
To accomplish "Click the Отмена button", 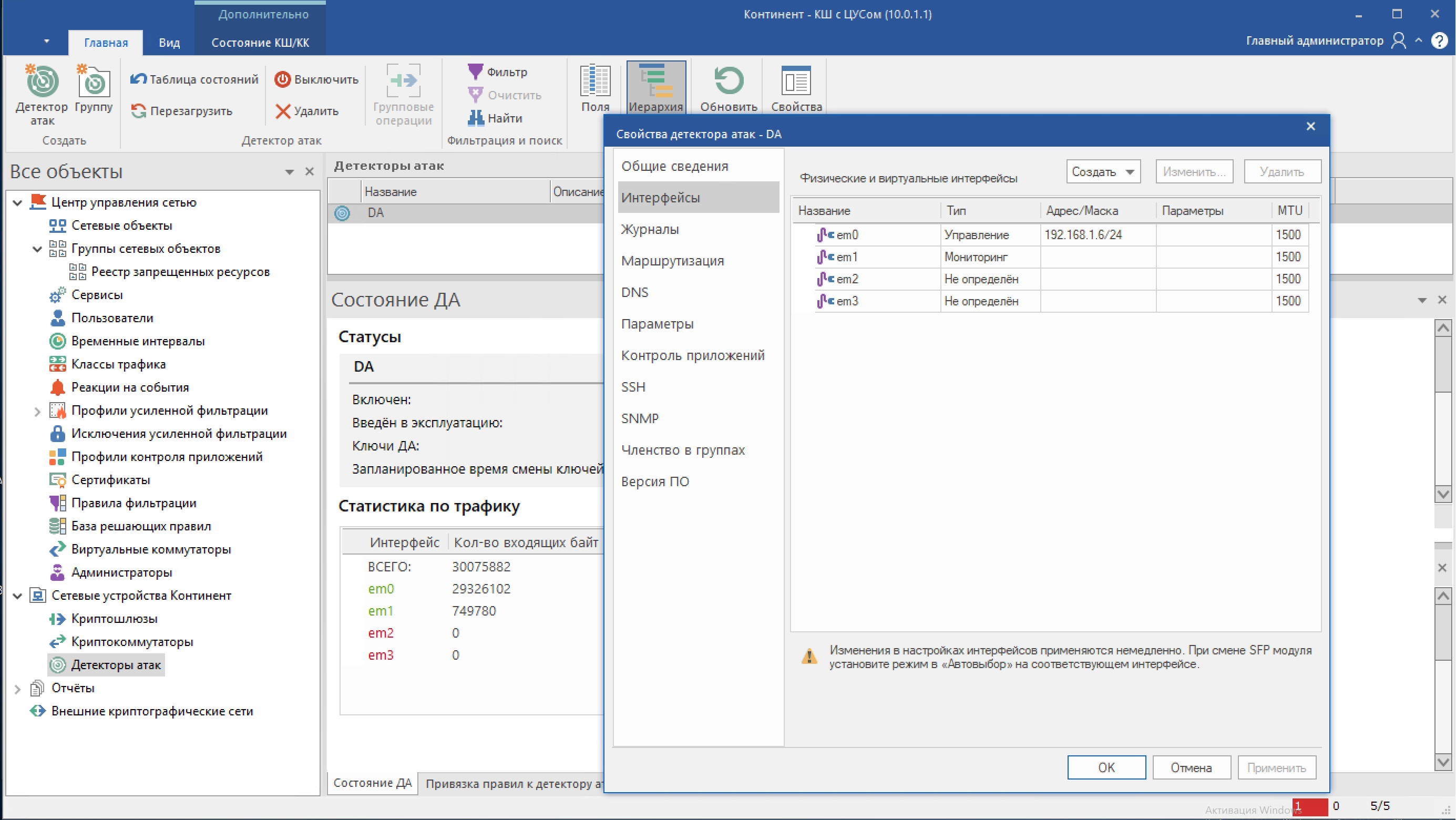I will (x=1191, y=767).
